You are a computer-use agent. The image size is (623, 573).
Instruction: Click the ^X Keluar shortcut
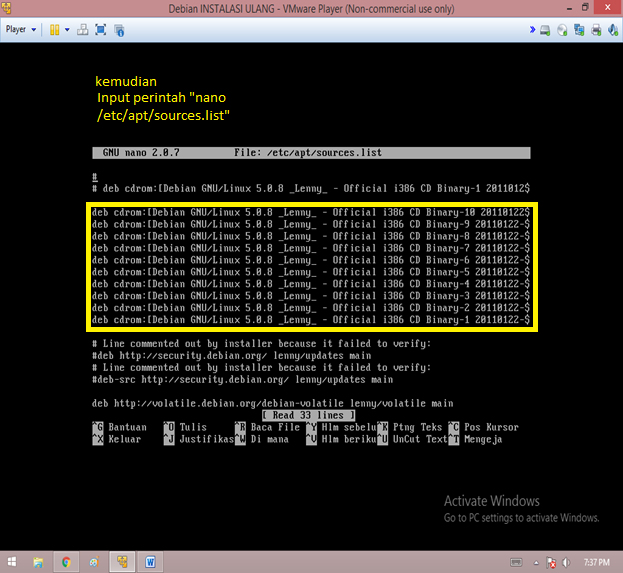117,439
